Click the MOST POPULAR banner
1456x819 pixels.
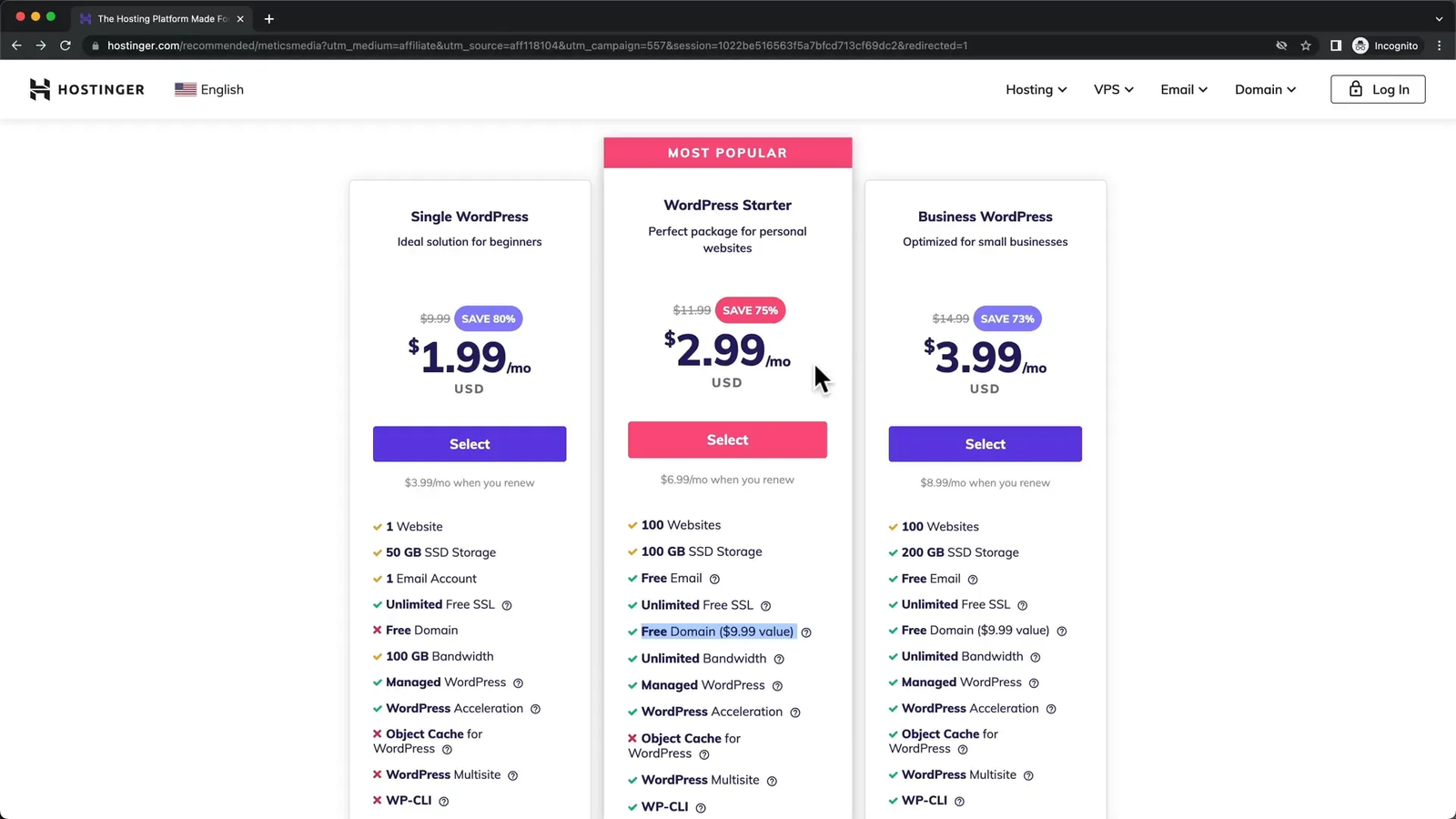[728, 153]
